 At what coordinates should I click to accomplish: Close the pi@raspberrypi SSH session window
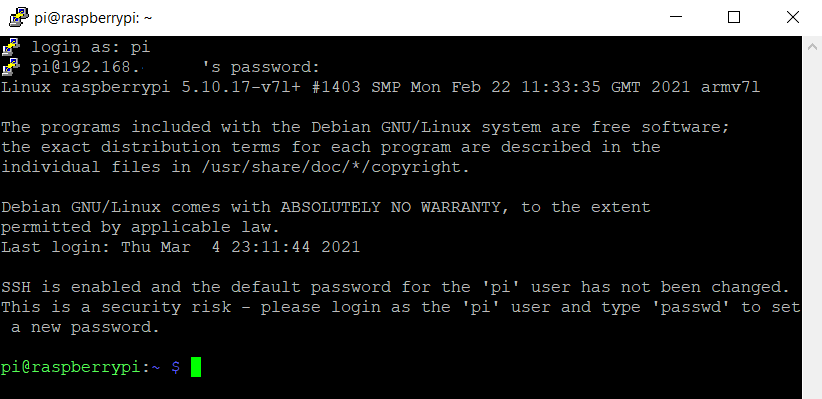click(793, 17)
